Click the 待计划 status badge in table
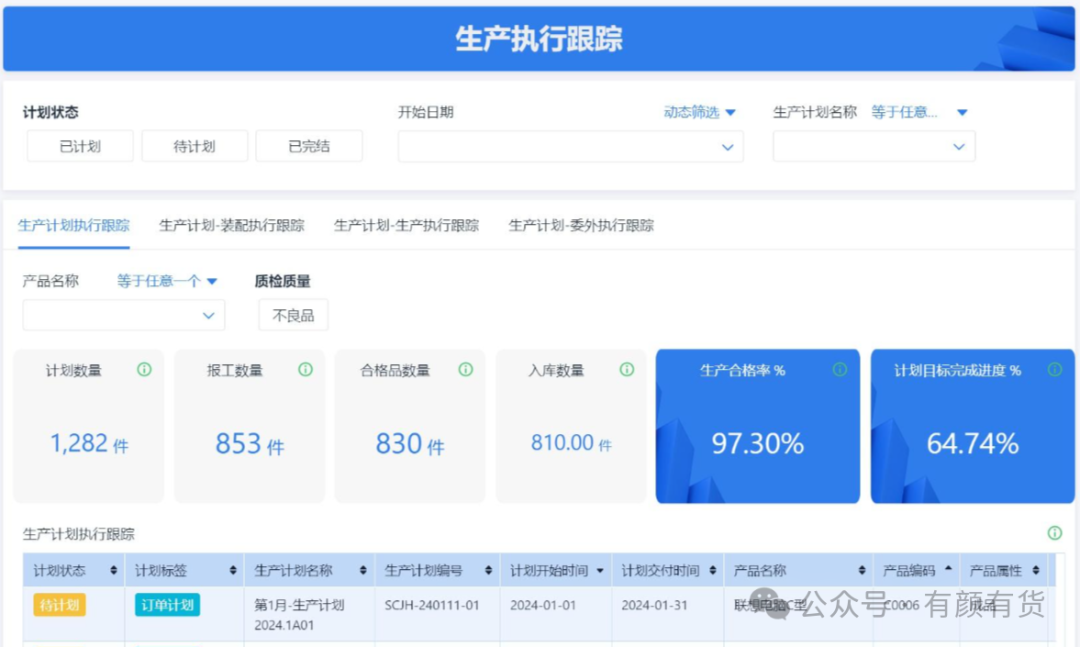The image size is (1080, 647). pos(60,605)
